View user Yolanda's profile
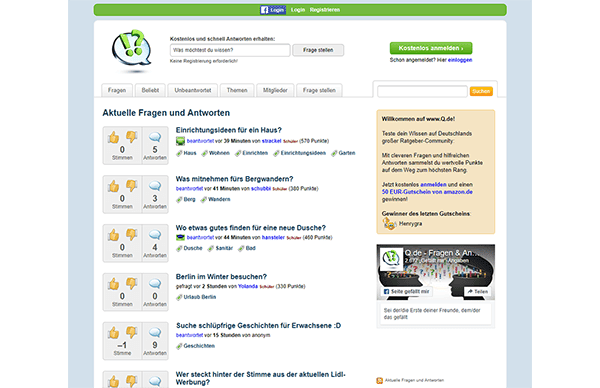 [248, 287]
